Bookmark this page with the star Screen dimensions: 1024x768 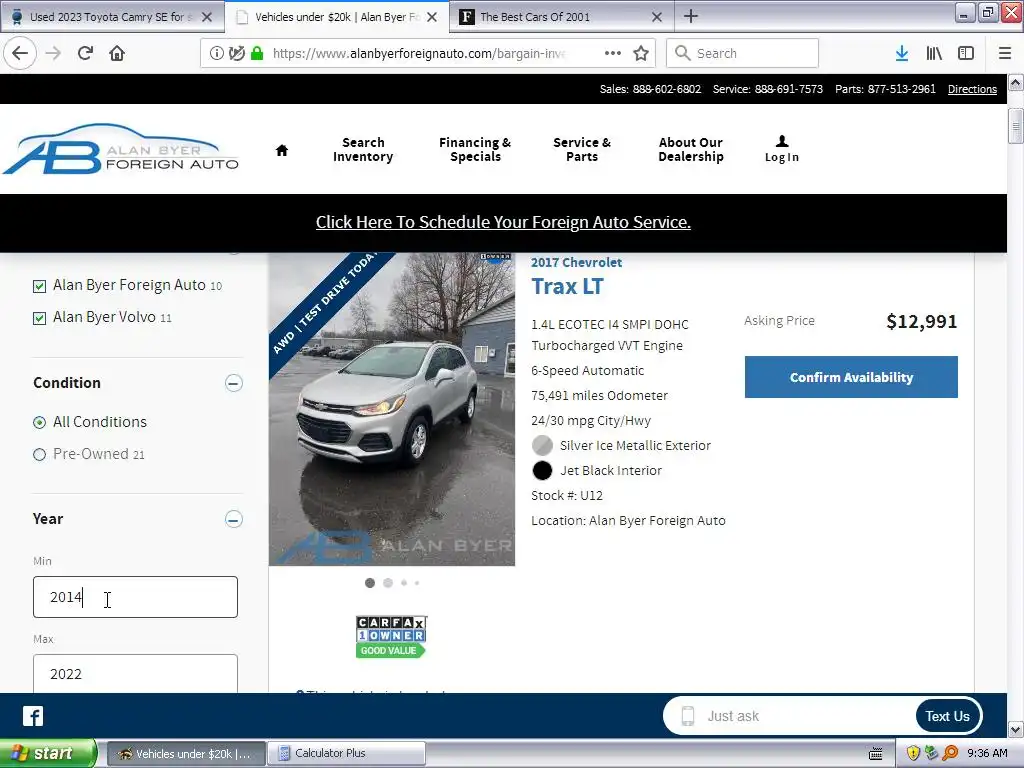(641, 53)
